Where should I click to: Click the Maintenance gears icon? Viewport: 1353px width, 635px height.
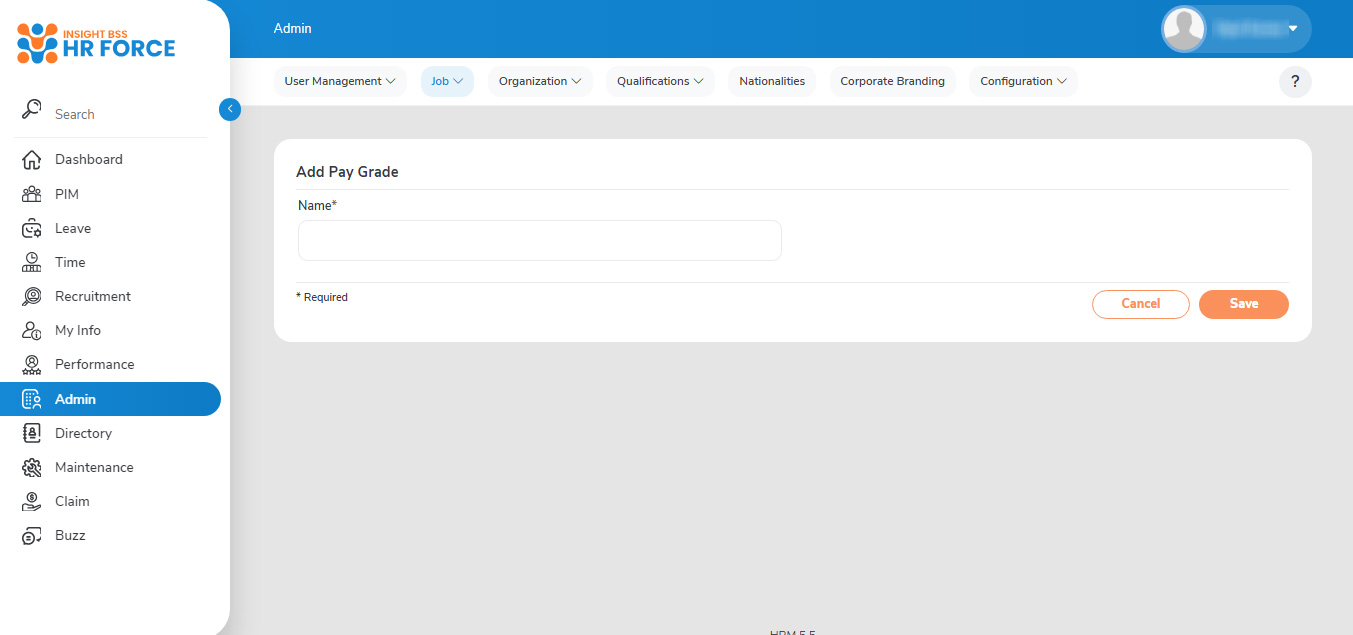coord(32,467)
